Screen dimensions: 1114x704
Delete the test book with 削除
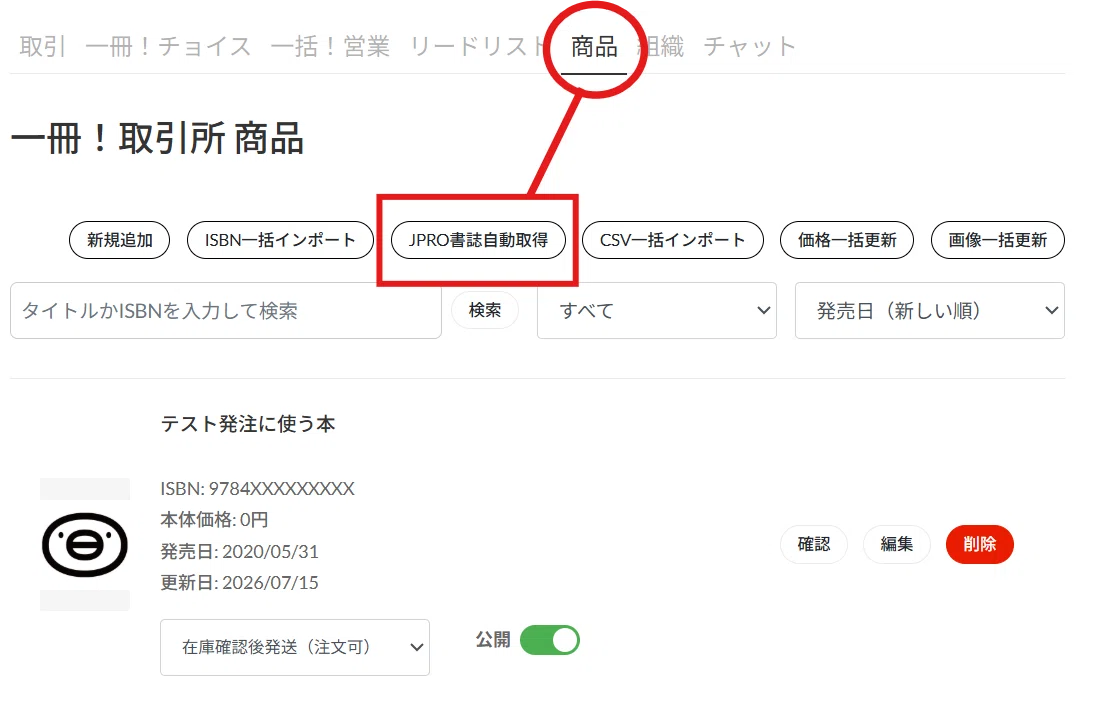coord(980,544)
